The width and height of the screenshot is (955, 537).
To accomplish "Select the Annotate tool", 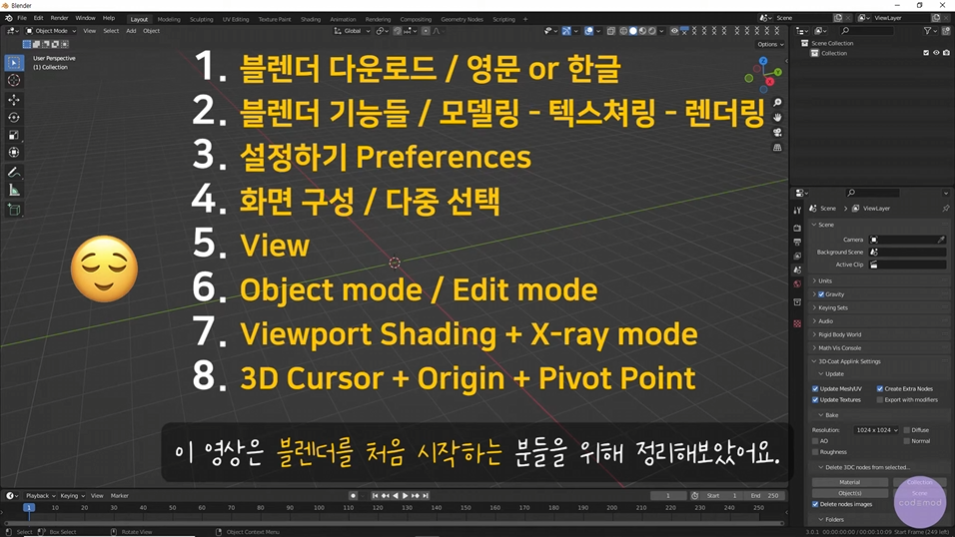I will (14, 173).
